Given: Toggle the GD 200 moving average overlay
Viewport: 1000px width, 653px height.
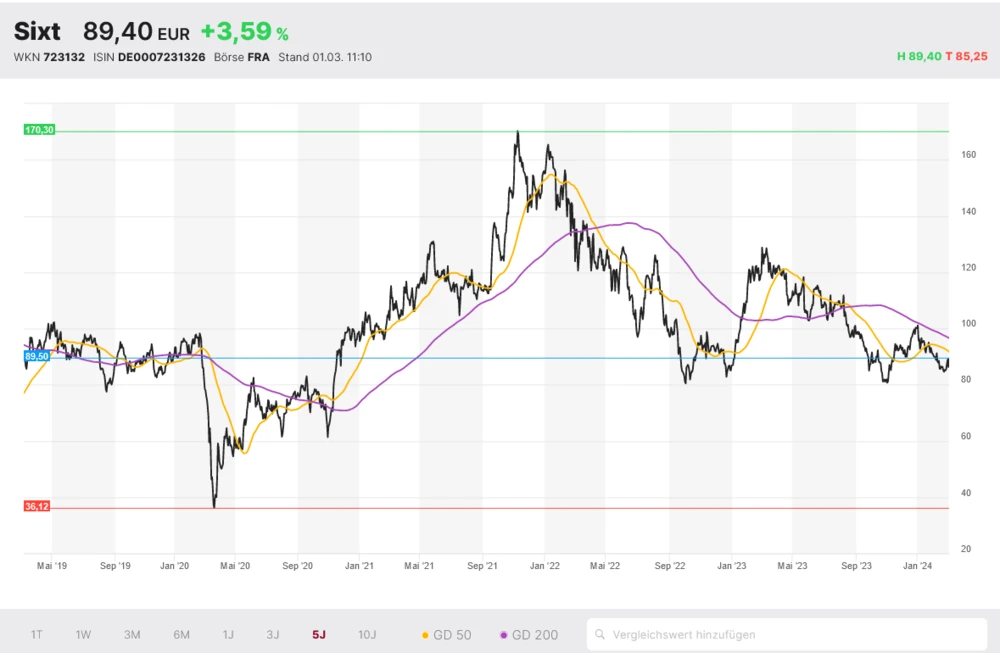Looking at the screenshot, I should pos(531,634).
